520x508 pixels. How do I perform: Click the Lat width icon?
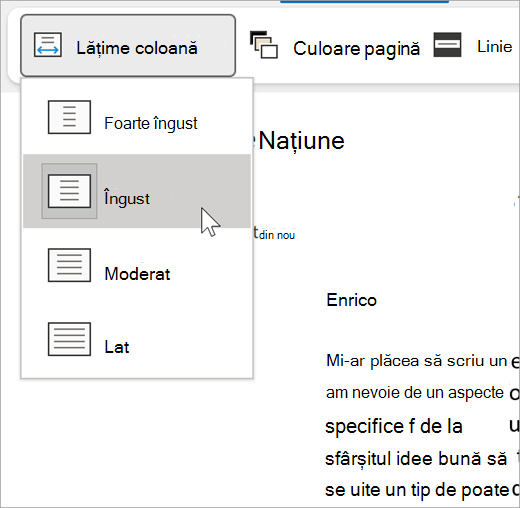69,339
